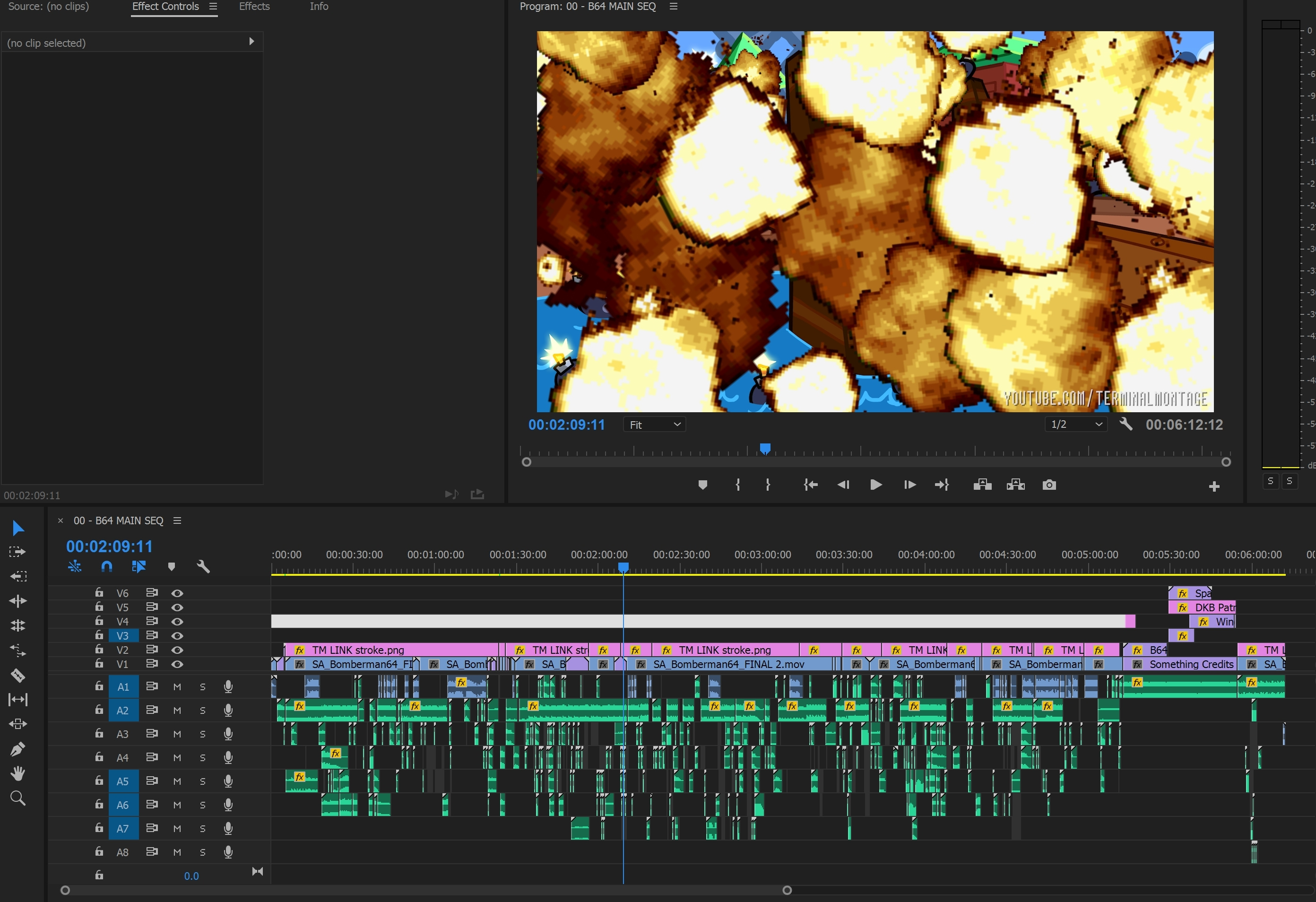
Task: Toggle V1 track visibility eye
Action: click(177, 664)
